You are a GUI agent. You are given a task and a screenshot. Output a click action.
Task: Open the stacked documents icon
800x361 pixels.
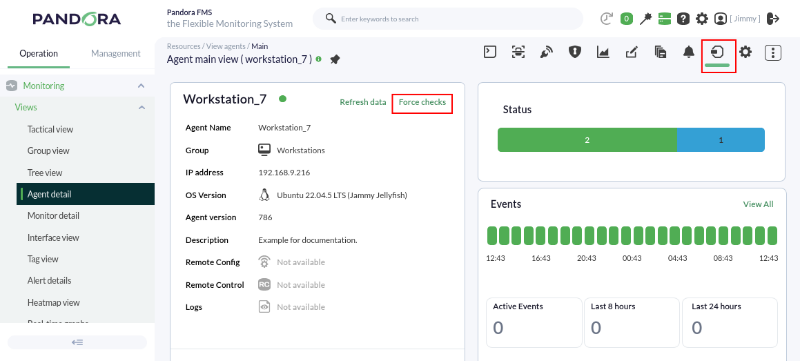coord(660,52)
